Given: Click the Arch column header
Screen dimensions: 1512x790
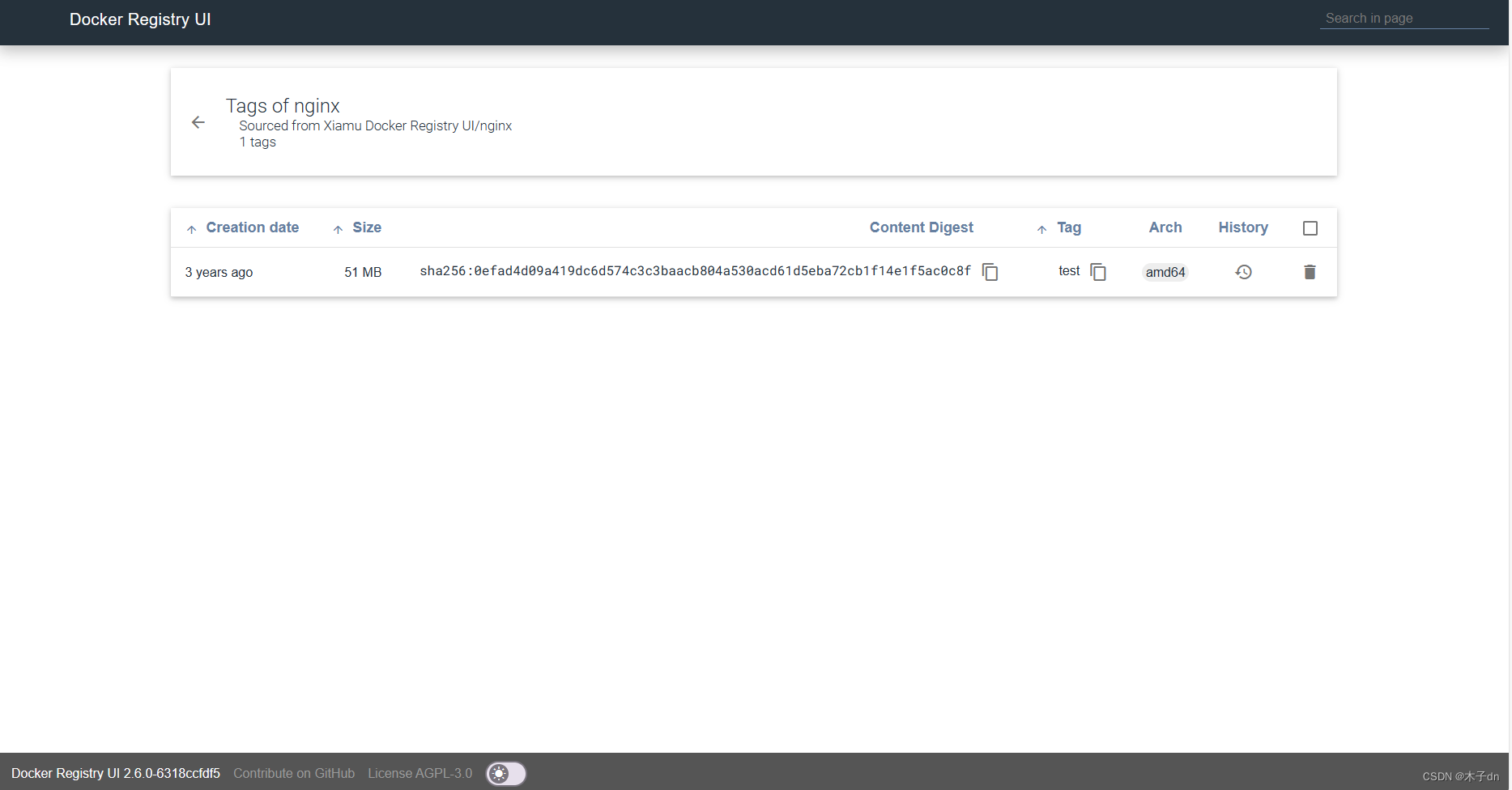Looking at the screenshot, I should (1165, 227).
